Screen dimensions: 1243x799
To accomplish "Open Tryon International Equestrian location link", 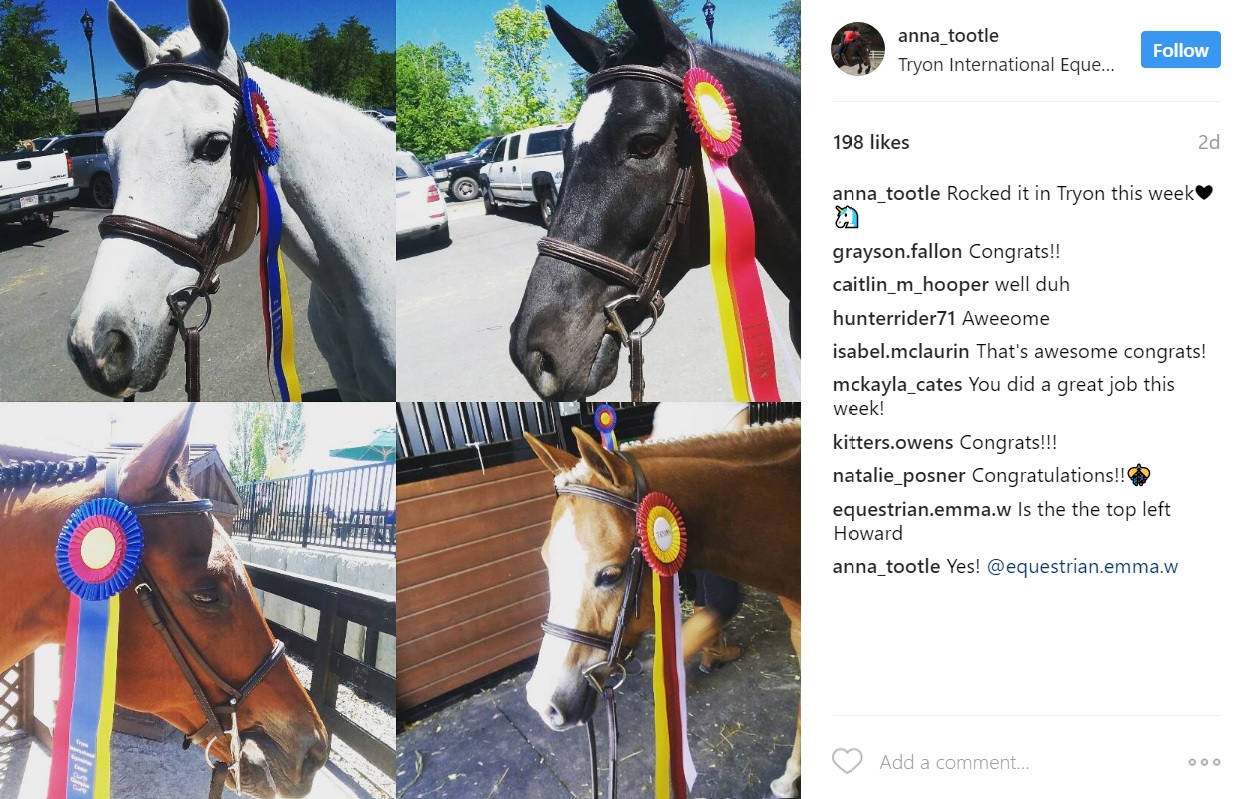I will (1006, 65).
